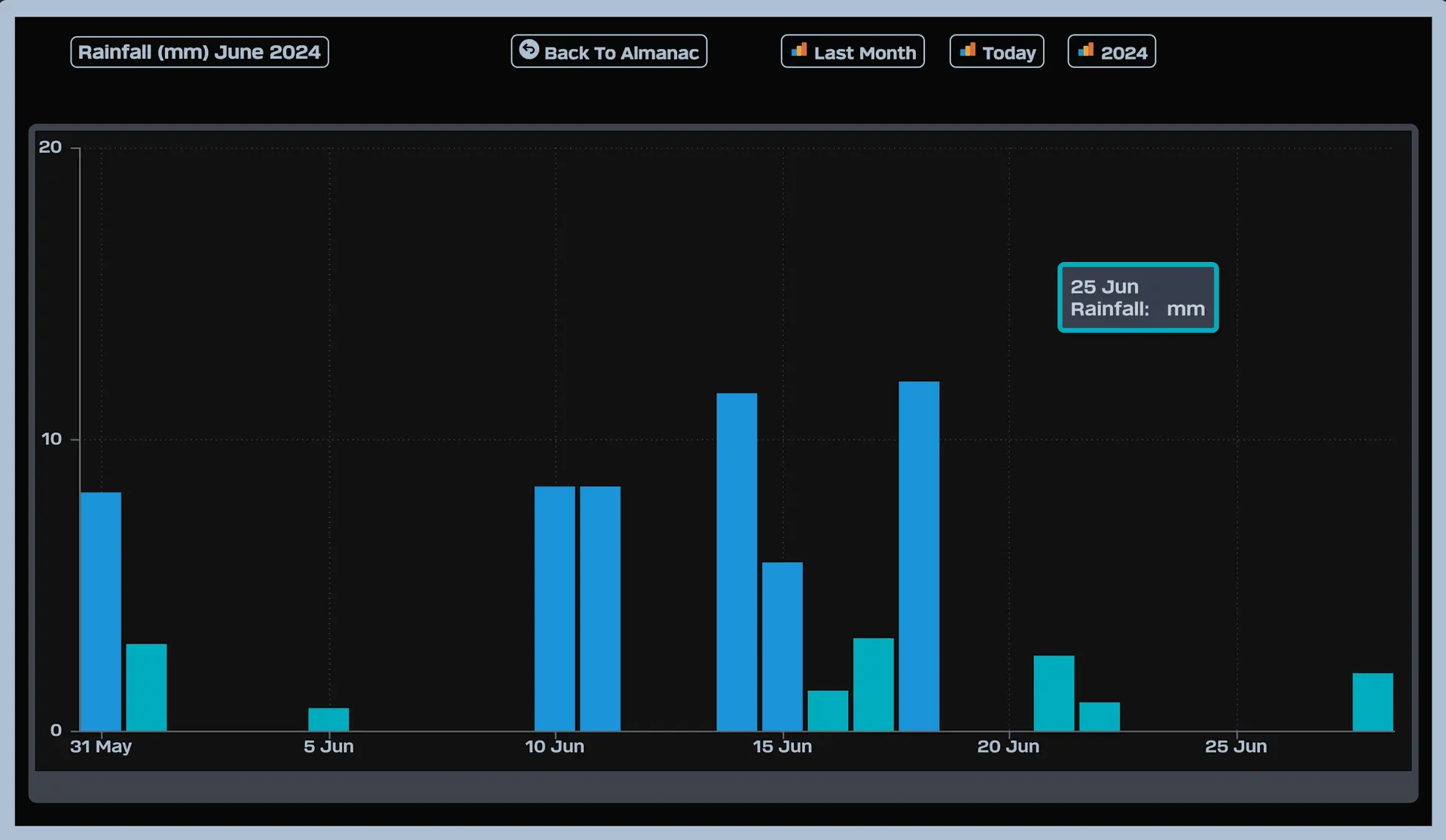Image resolution: width=1446 pixels, height=840 pixels.
Task: Click the 20 Jun axis label
Action: pyautogui.click(x=1008, y=747)
